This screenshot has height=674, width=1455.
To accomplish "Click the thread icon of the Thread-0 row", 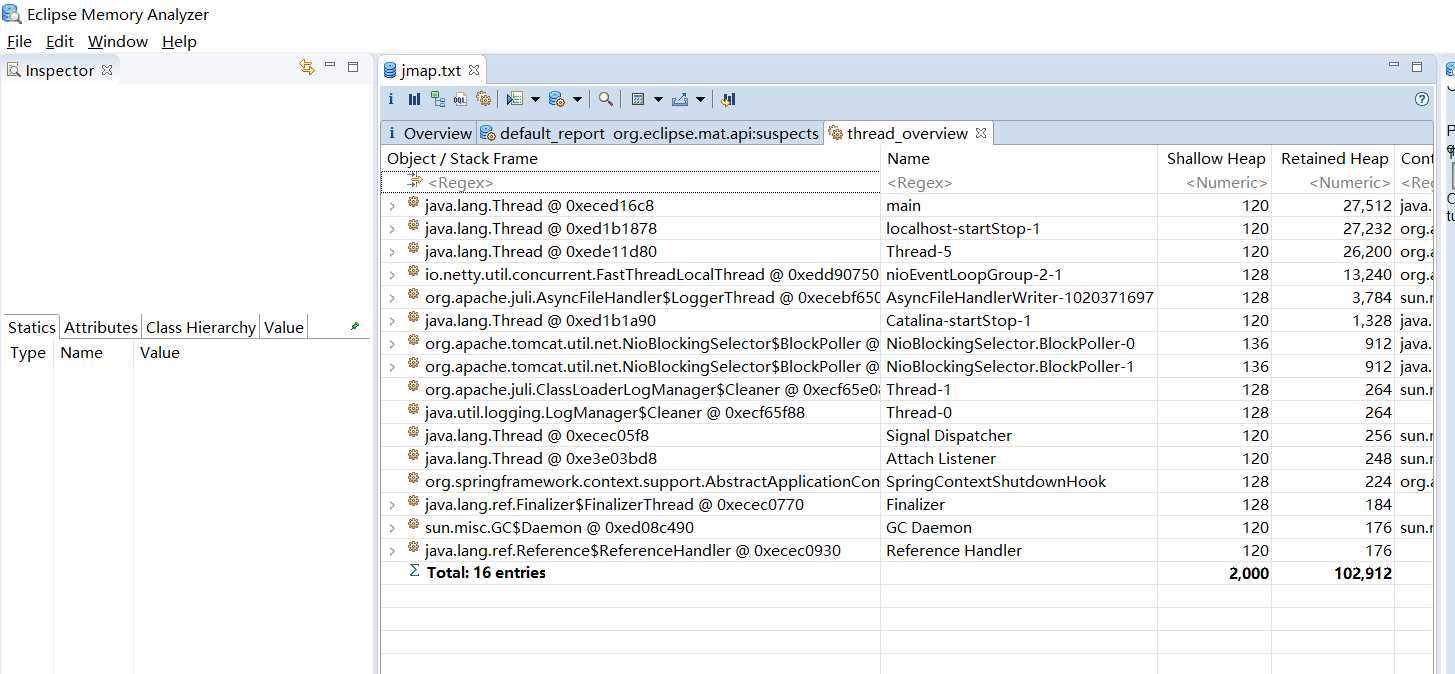I will point(414,411).
